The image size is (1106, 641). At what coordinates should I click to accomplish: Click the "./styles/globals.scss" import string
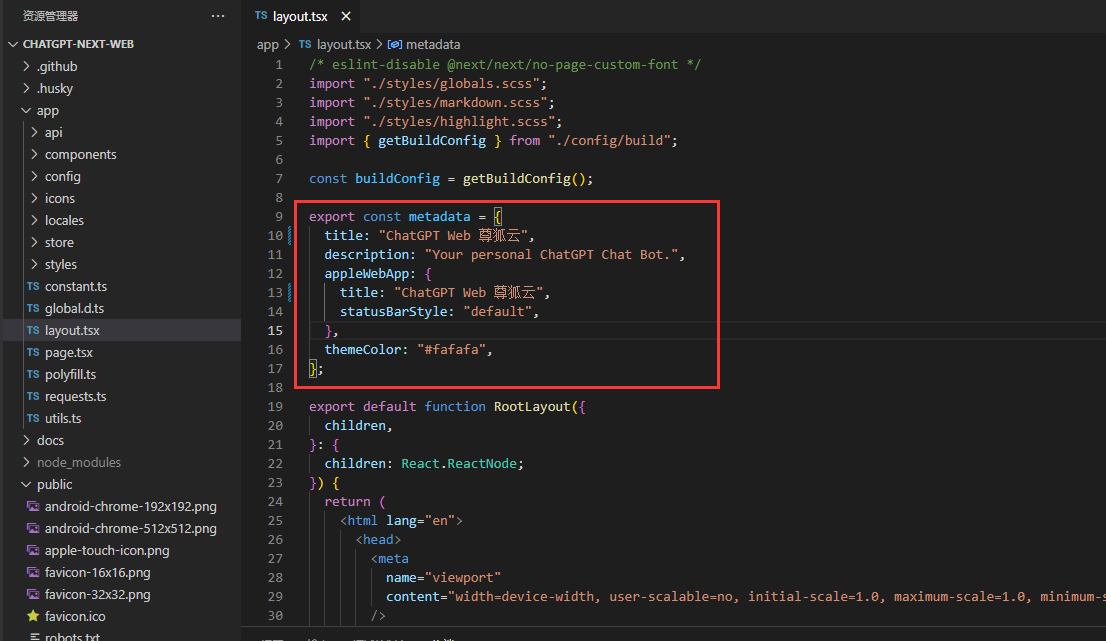(451, 83)
